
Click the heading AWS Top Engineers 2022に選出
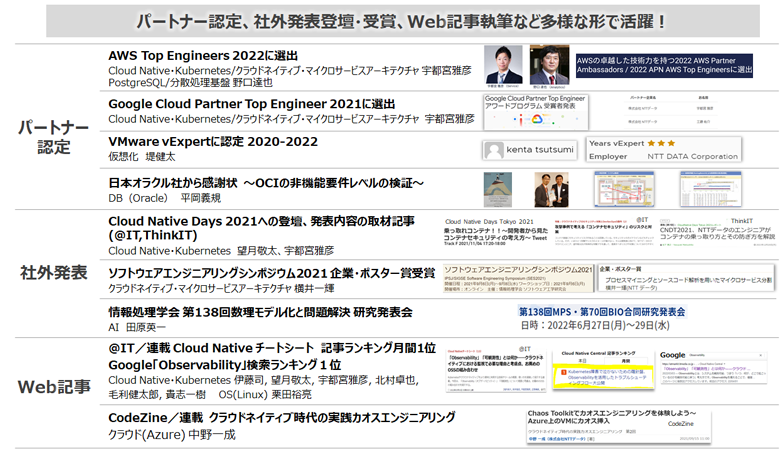tap(203, 55)
